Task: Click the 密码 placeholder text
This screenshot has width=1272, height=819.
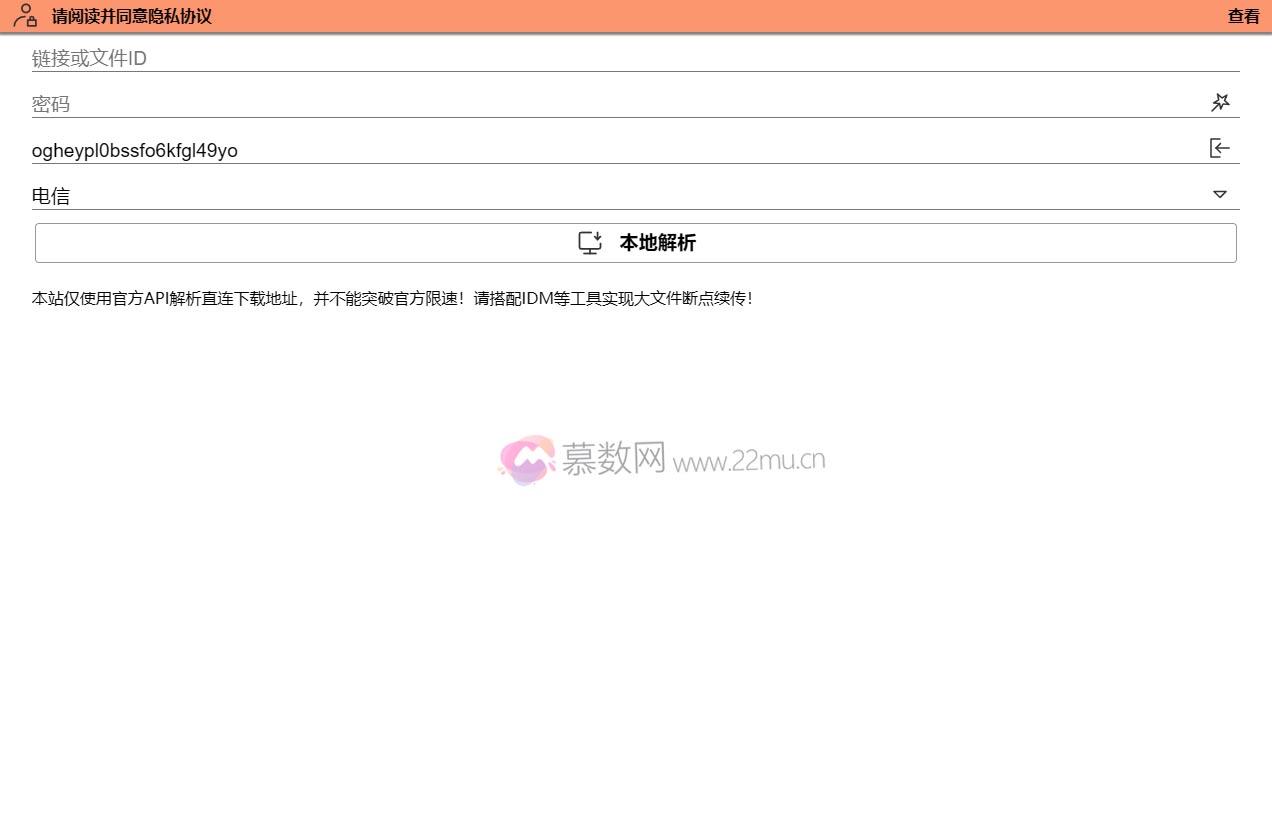Action: tap(51, 104)
